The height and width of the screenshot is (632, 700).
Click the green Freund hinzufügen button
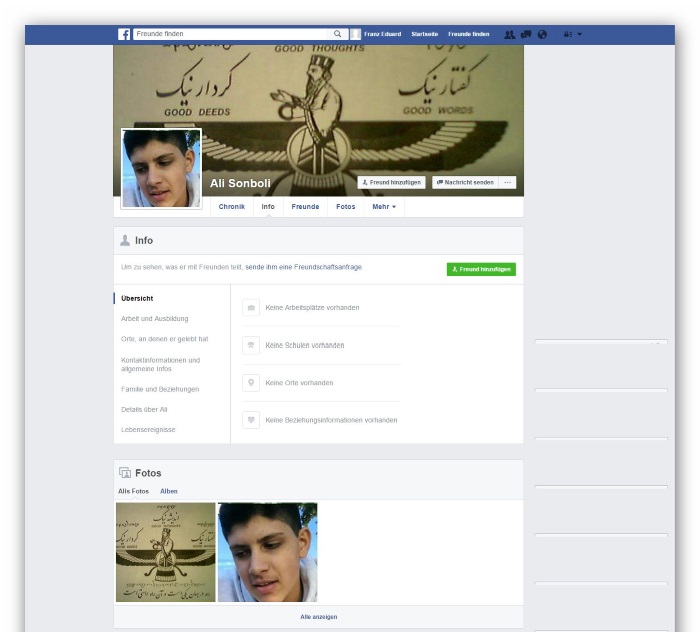tap(481, 269)
